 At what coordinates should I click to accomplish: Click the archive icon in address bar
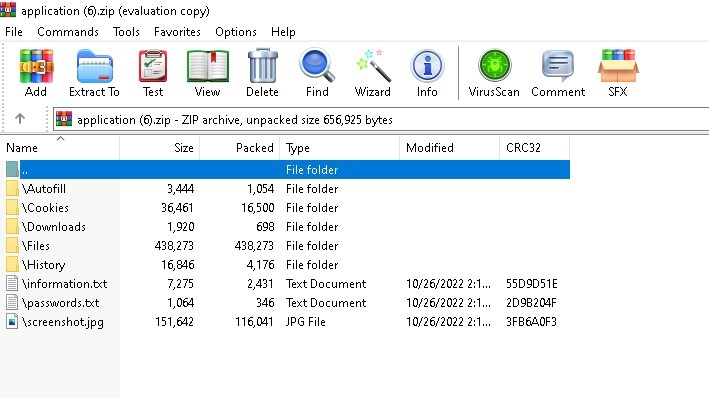click(64, 119)
